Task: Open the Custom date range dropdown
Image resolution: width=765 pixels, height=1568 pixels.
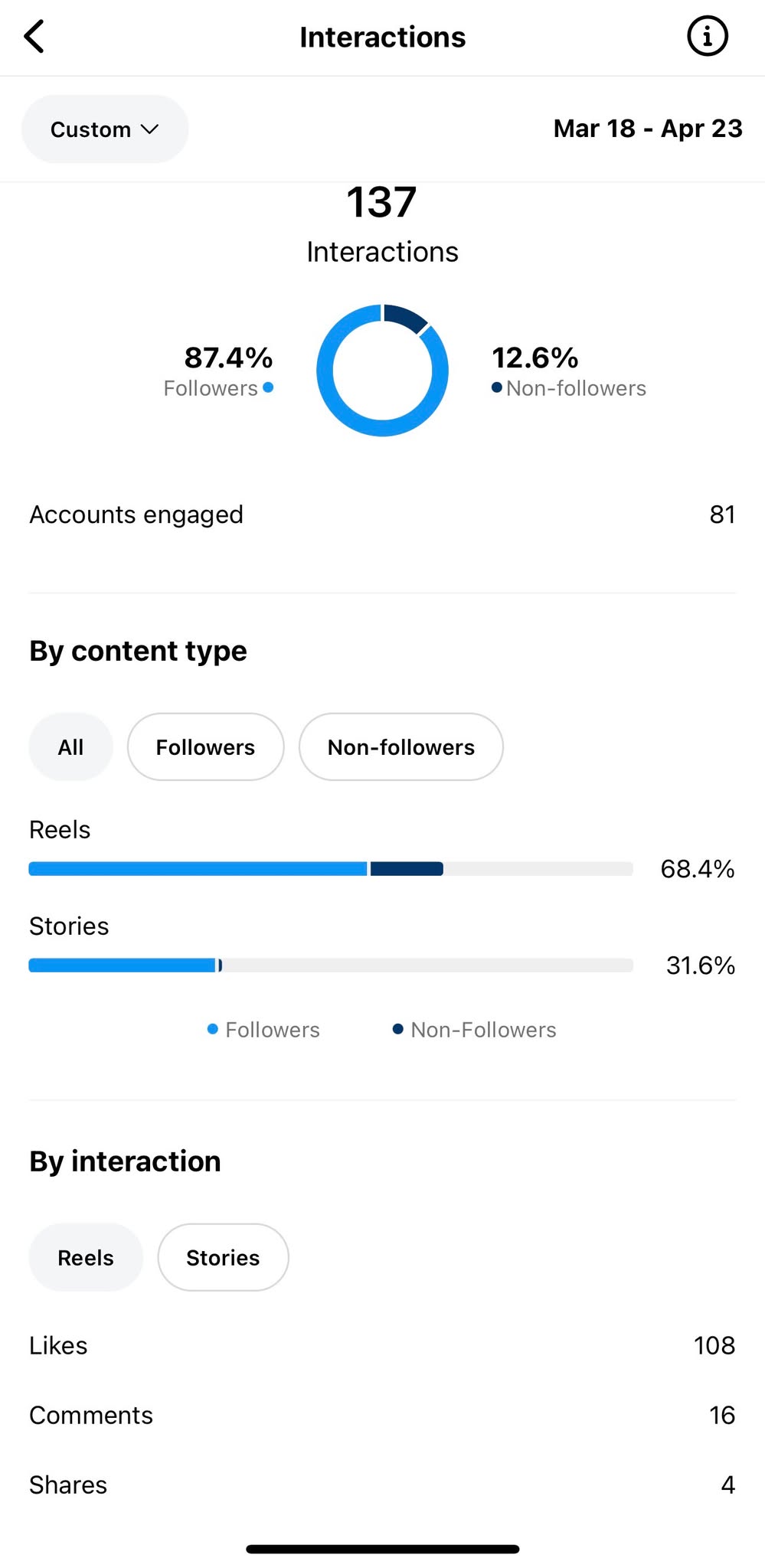Action: [105, 129]
